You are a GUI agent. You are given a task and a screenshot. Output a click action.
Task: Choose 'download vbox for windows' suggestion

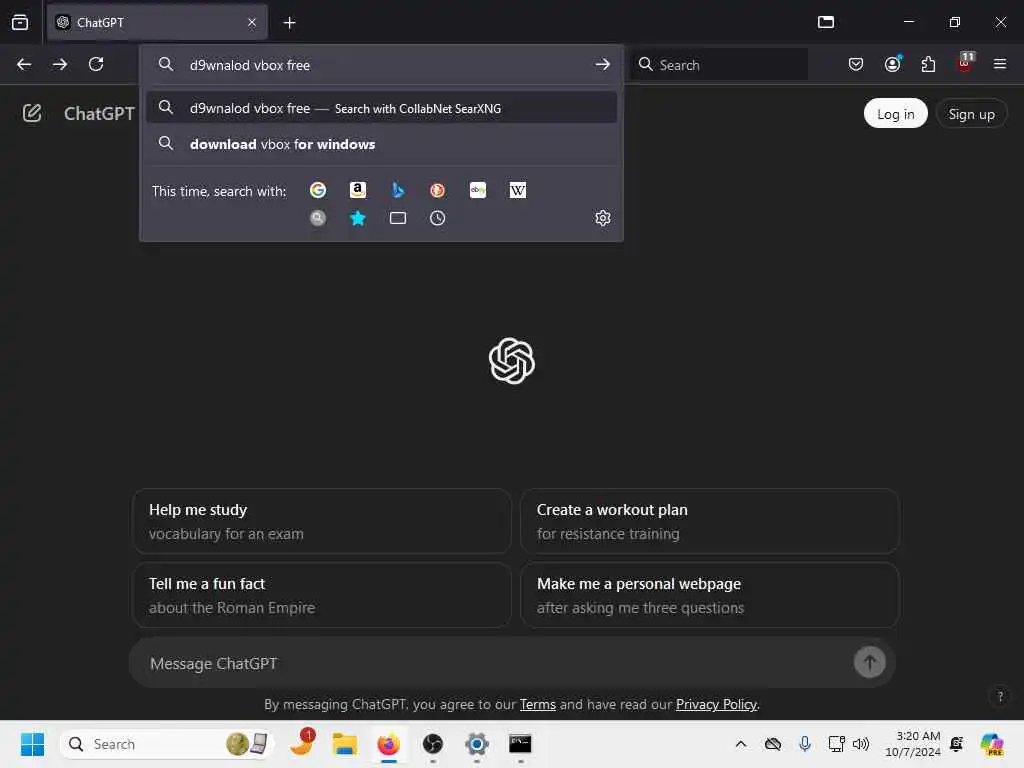381,144
